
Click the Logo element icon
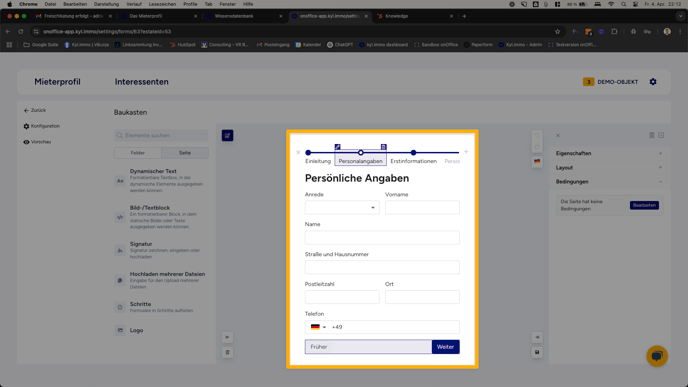(120, 330)
